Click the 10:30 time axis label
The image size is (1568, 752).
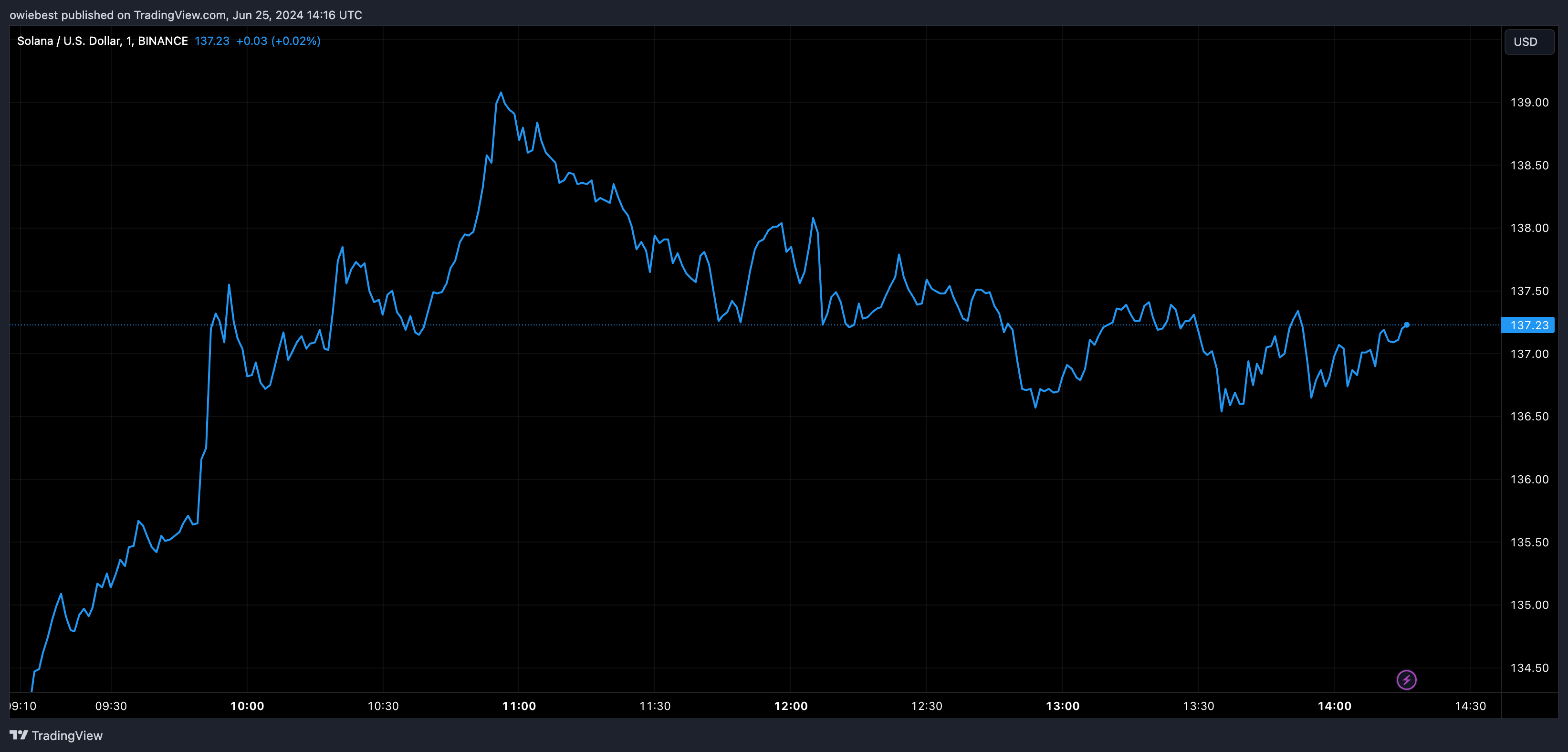[x=383, y=706]
